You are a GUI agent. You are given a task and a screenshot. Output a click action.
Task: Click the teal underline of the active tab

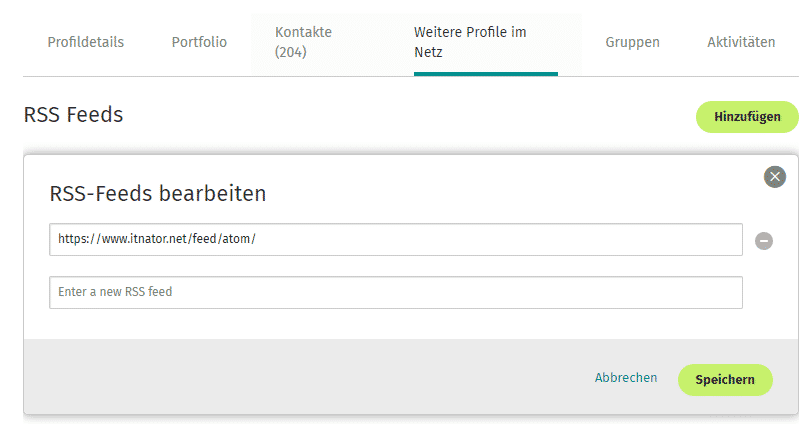pos(486,74)
